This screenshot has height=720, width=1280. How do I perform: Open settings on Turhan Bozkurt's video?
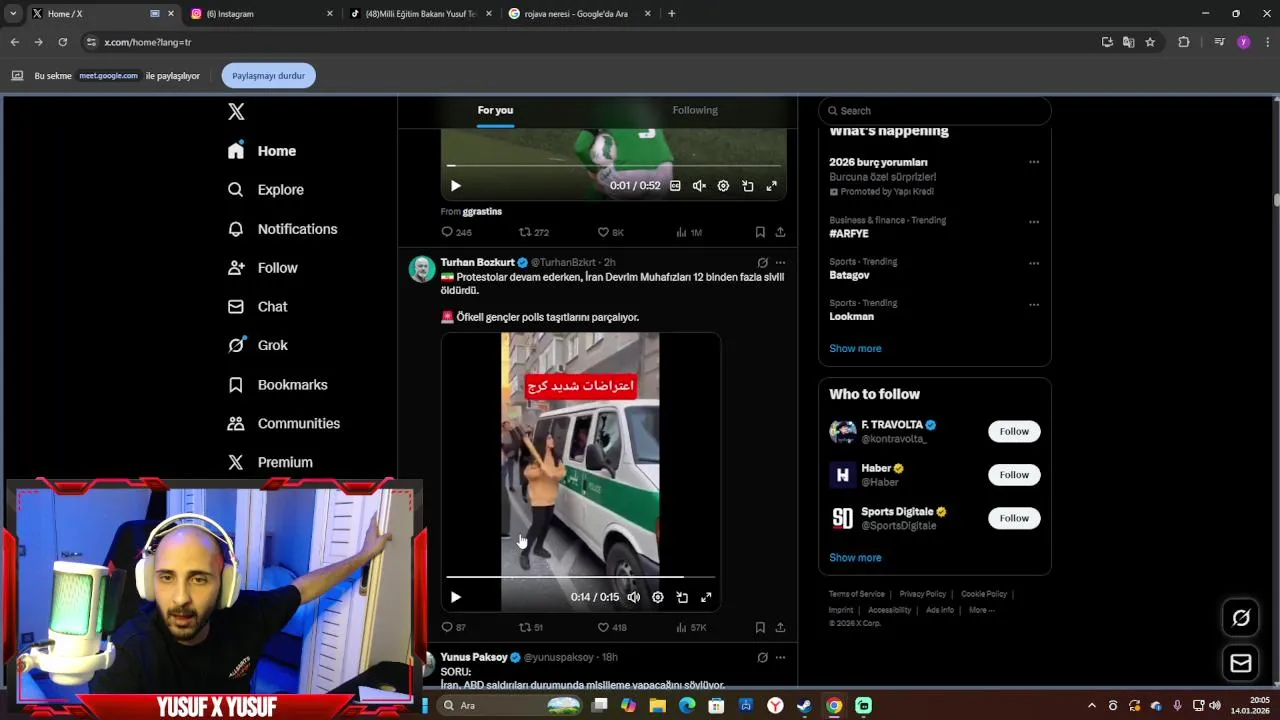pos(658,597)
